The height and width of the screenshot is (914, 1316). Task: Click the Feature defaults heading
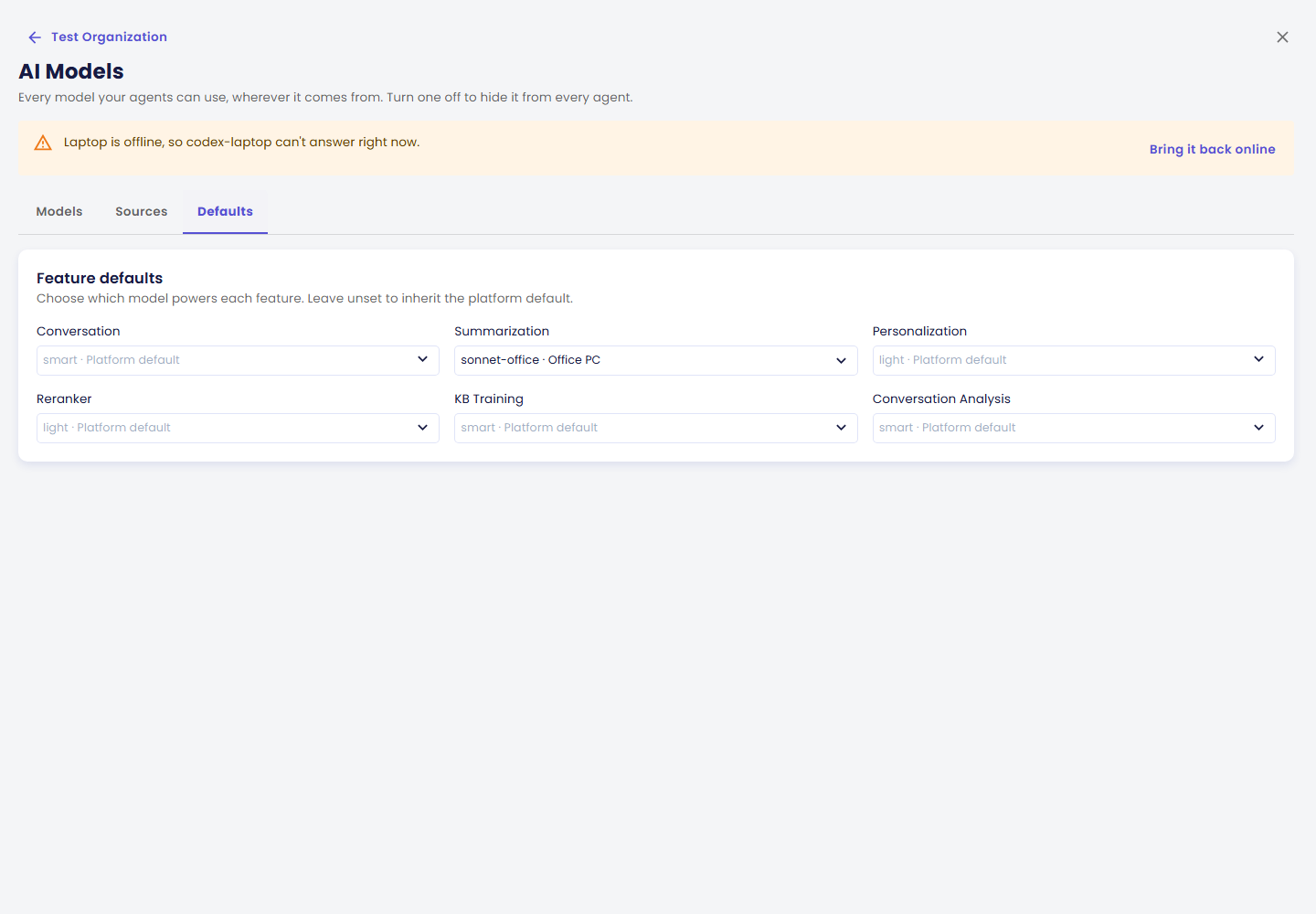[100, 278]
